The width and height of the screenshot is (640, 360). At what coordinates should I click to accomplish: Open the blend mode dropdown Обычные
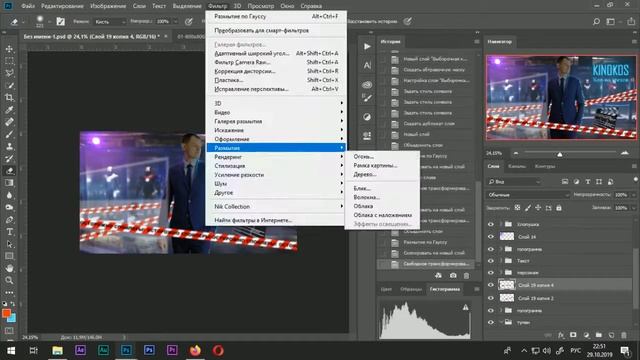528,195
